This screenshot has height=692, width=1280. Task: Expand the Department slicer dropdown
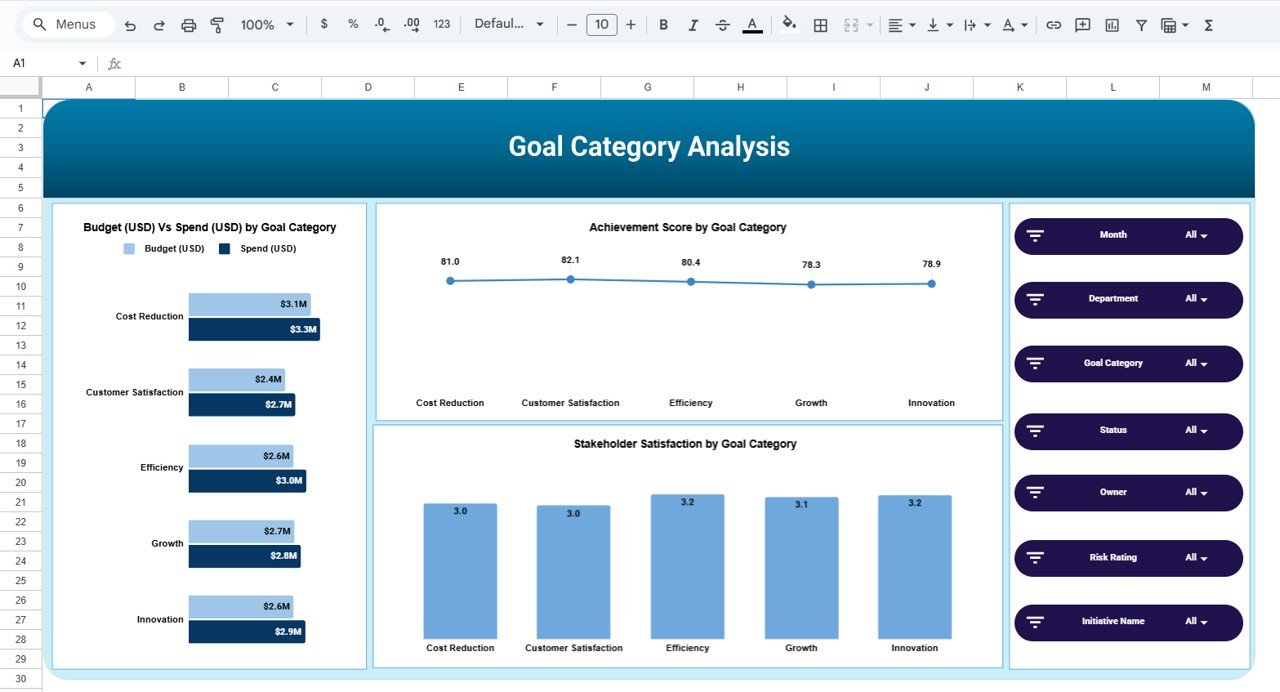point(1196,299)
